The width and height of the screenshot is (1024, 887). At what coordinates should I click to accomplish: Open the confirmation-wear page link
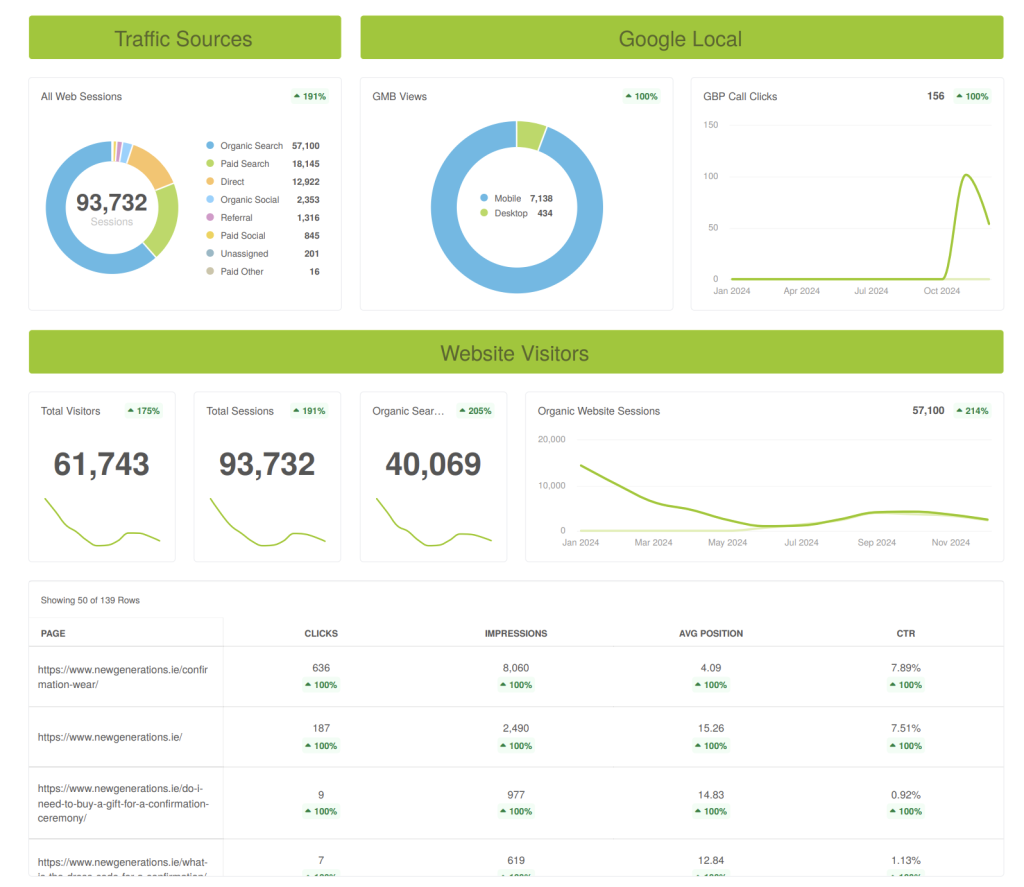pyautogui.click(x=123, y=677)
